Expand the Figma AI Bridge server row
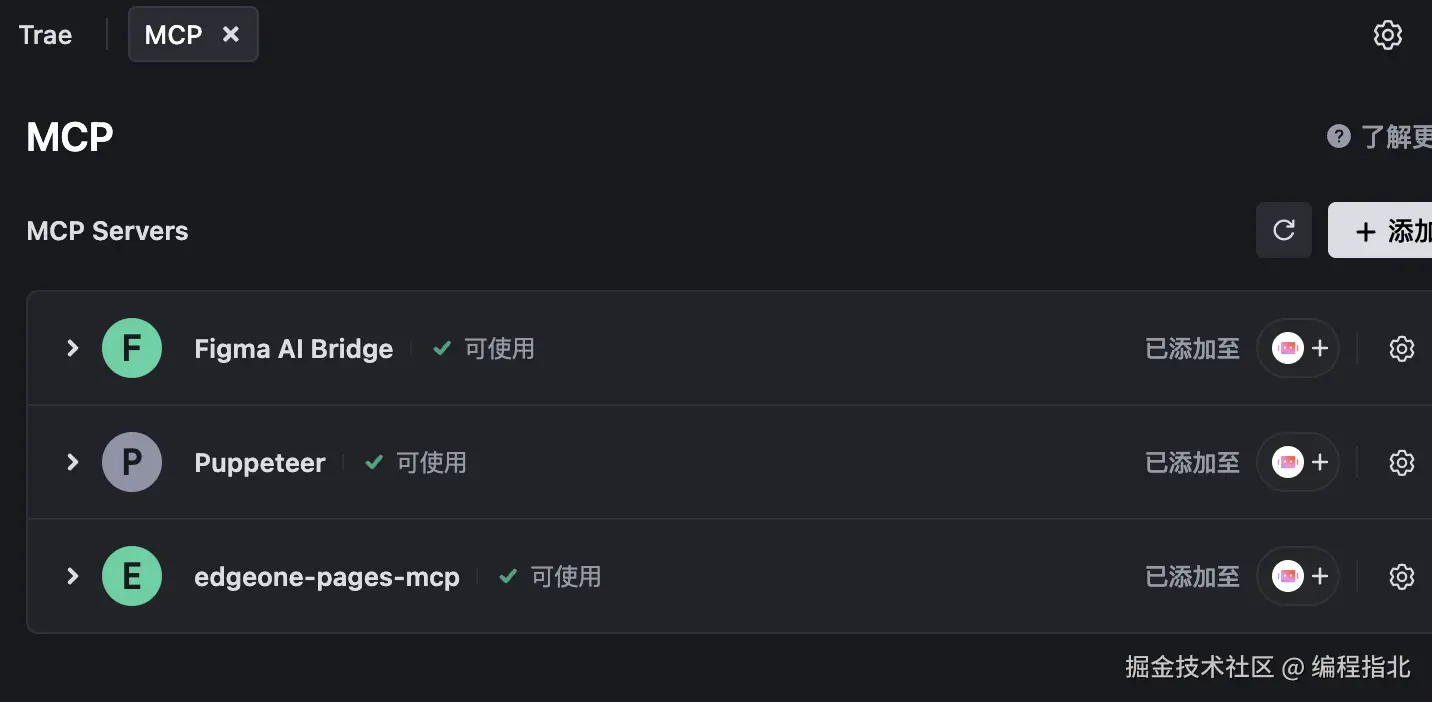Image resolution: width=1432 pixels, height=702 pixels. [72, 348]
